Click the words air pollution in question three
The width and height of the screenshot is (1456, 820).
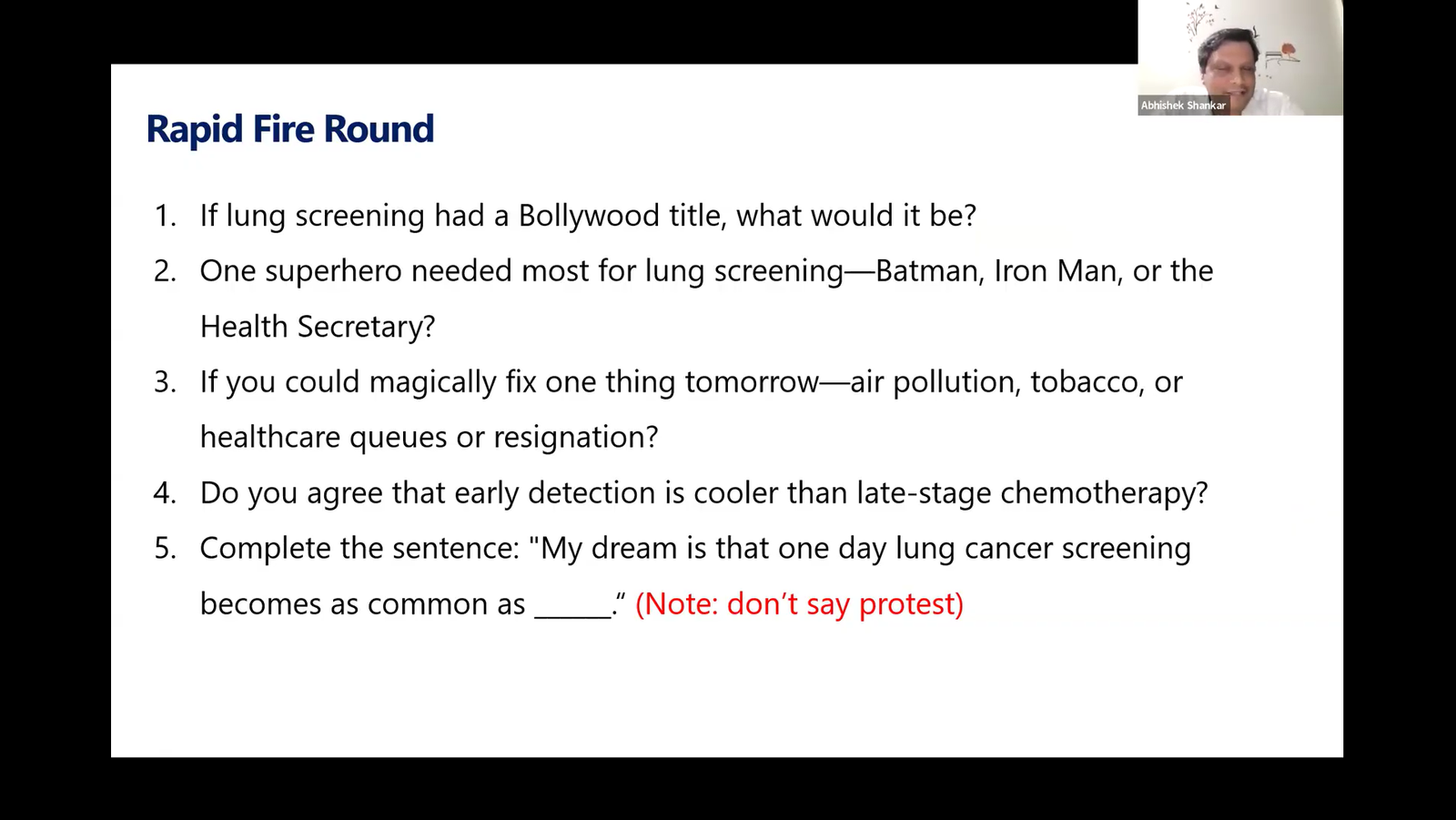pyautogui.click(x=934, y=382)
